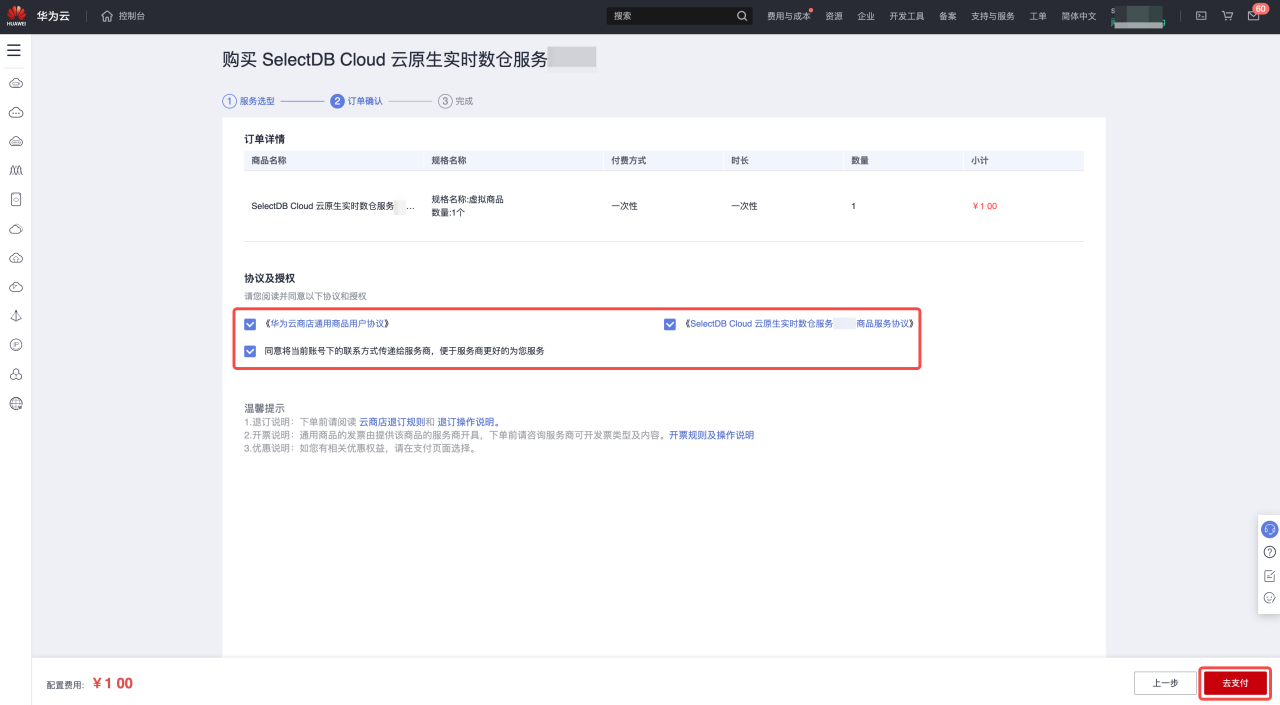1280x705 pixels.
Task: Select step 3 完成
Action: [x=455, y=101]
